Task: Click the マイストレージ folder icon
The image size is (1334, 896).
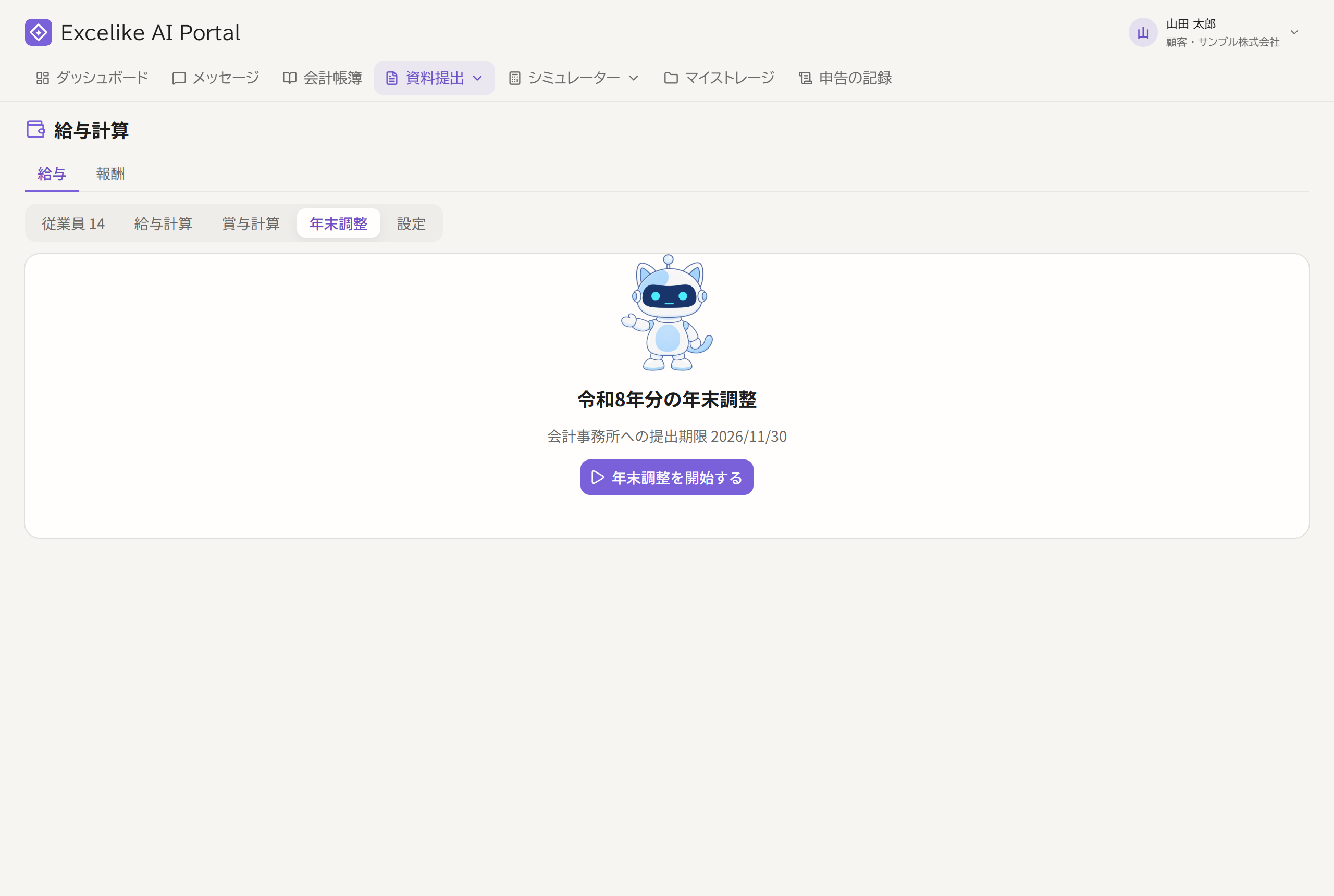Action: (x=671, y=78)
